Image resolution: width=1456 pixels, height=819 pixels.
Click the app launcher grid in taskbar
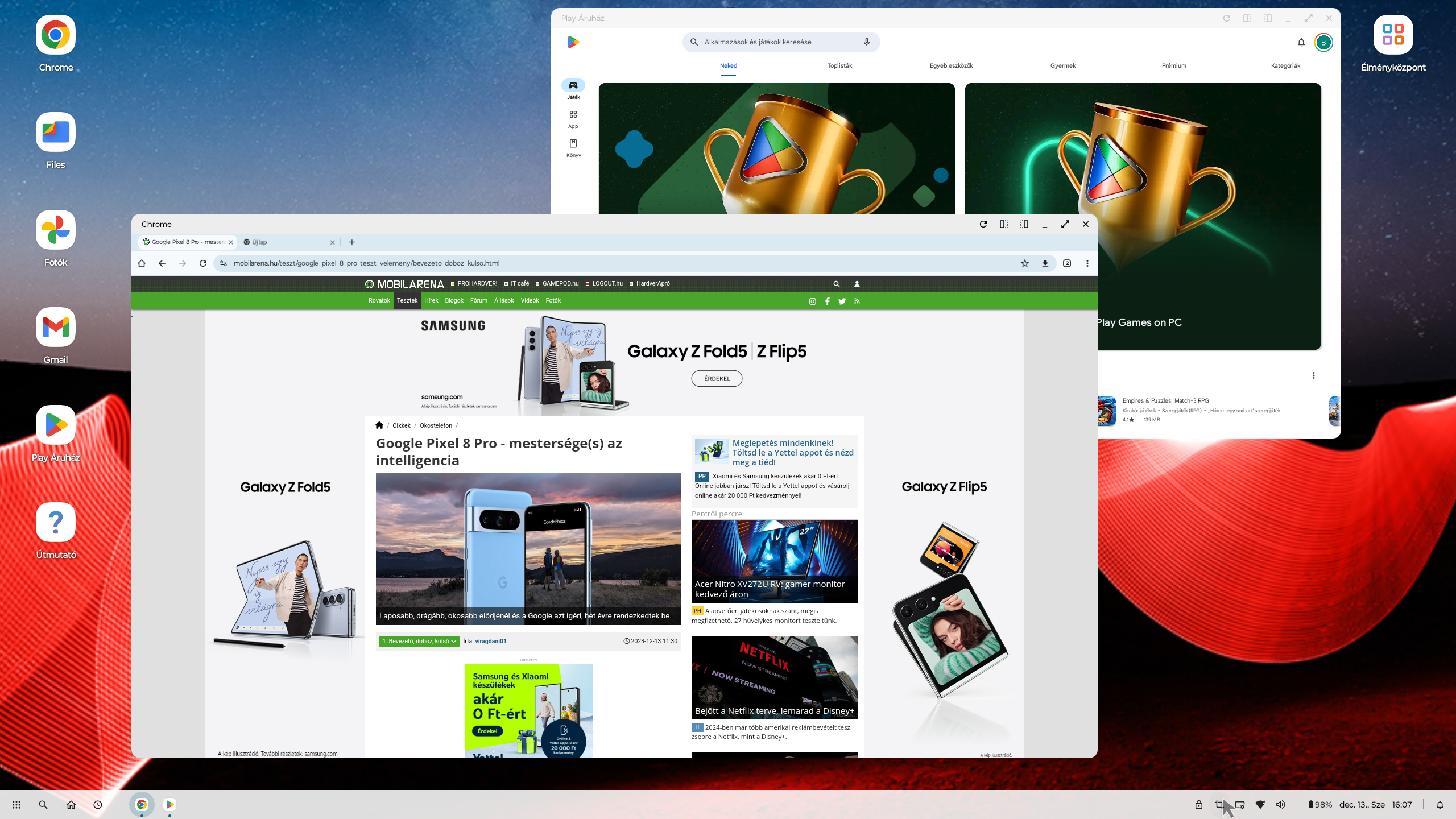coord(16,805)
